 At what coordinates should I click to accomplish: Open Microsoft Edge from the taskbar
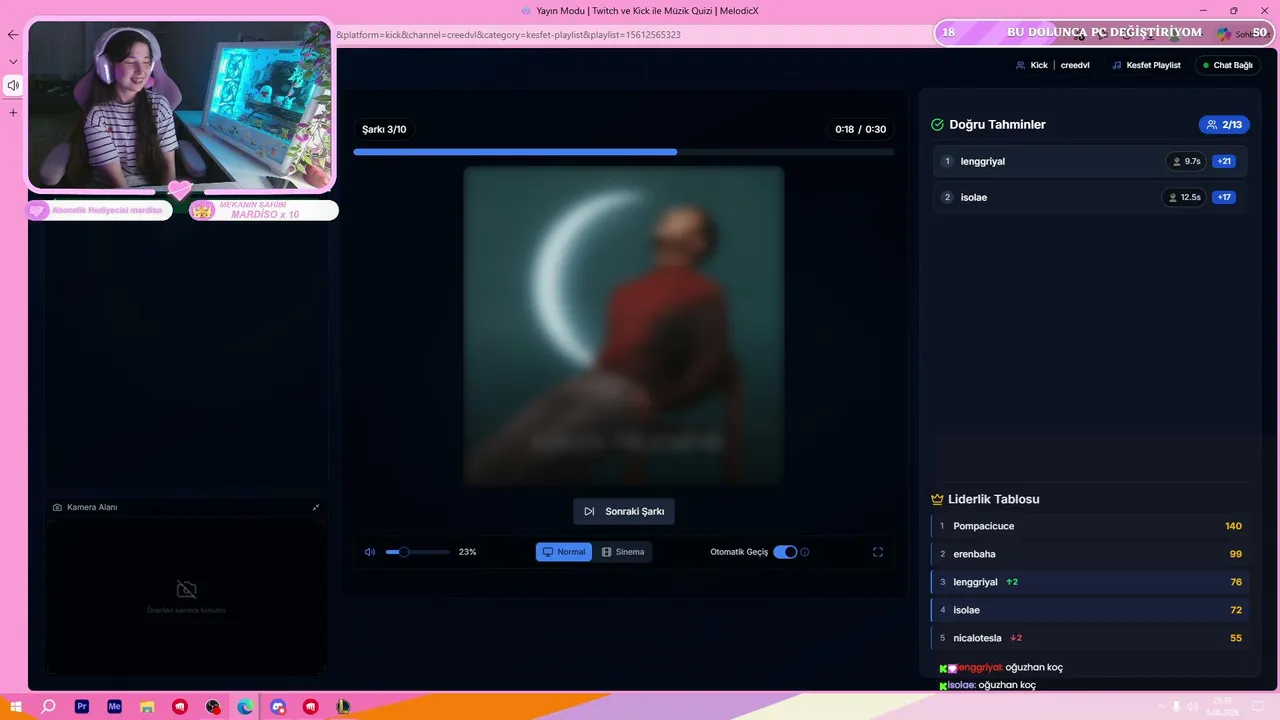[x=245, y=707]
